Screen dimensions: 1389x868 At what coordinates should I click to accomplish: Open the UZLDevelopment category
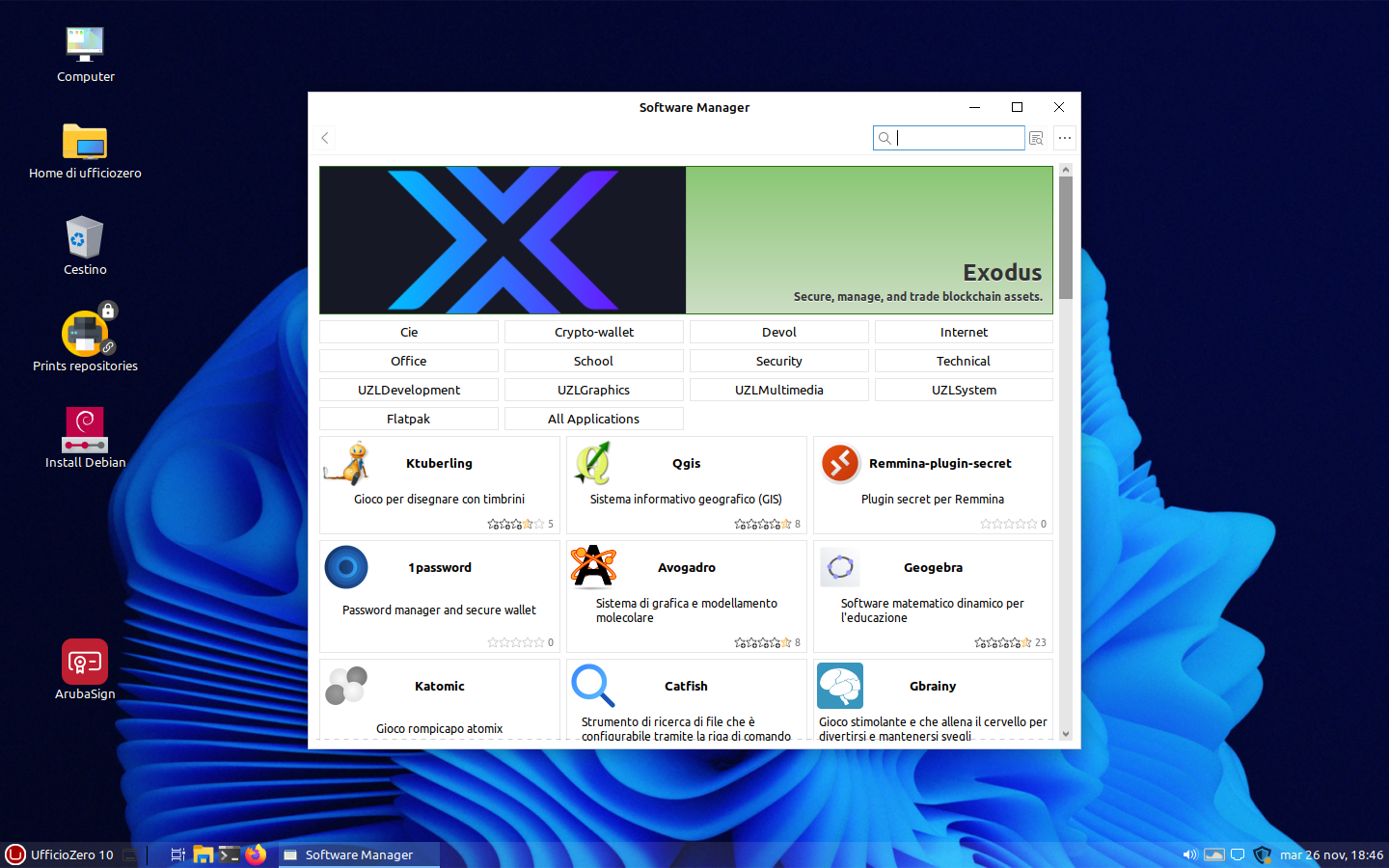click(409, 390)
